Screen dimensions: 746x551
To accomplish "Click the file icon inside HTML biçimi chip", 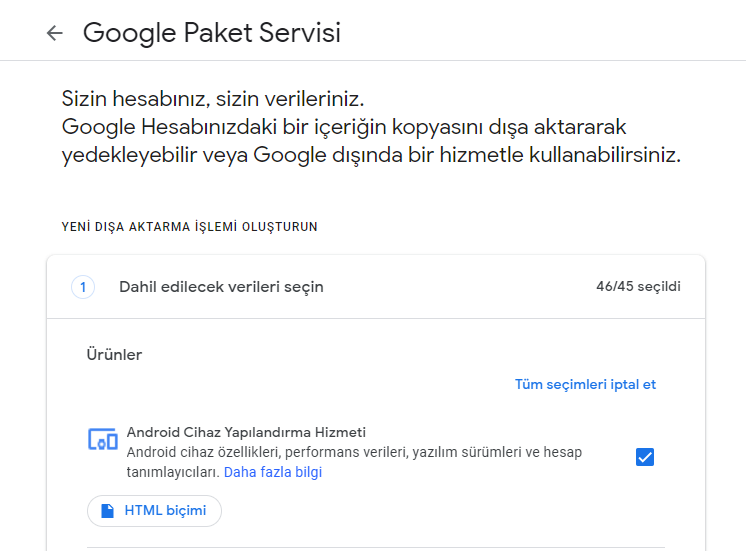I will click(107, 511).
